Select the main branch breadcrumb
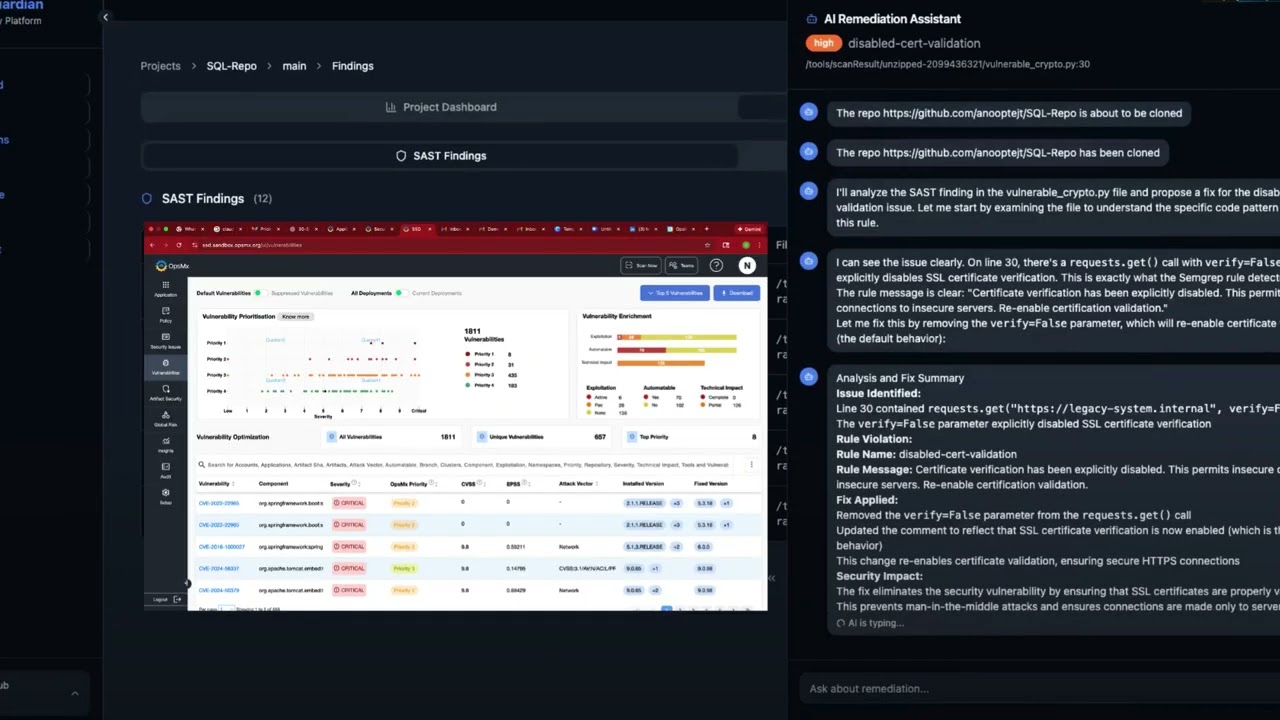 point(294,66)
